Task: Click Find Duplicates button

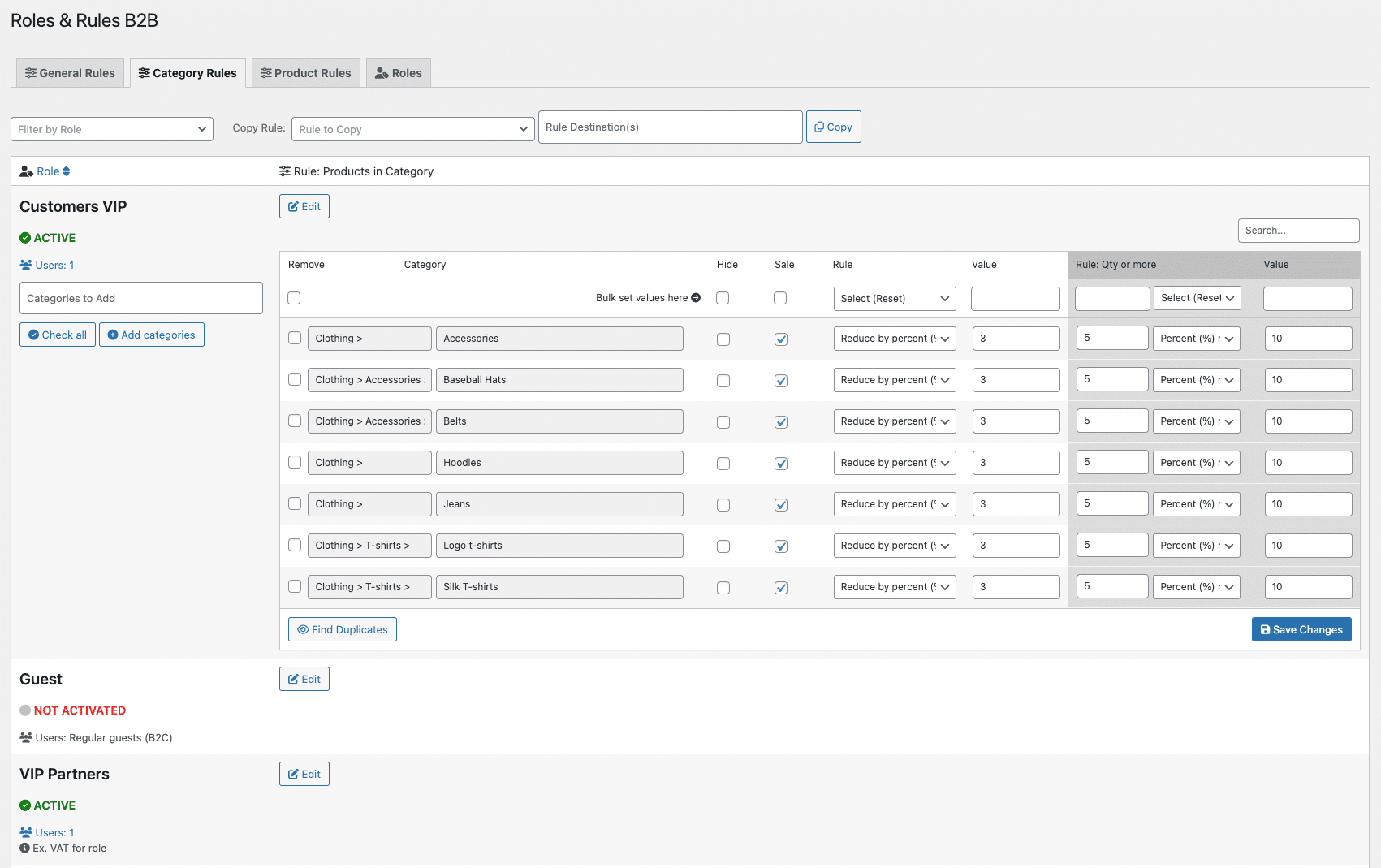Action: [343, 629]
